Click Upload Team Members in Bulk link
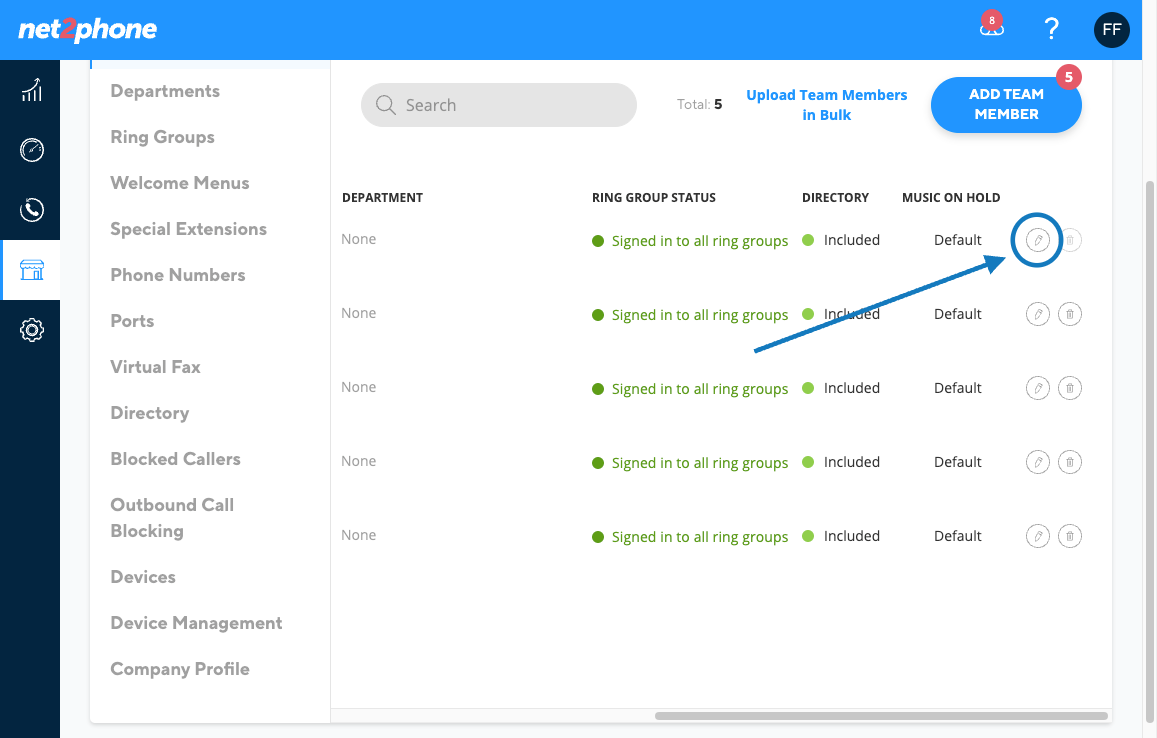This screenshot has height=738, width=1157. click(x=826, y=105)
